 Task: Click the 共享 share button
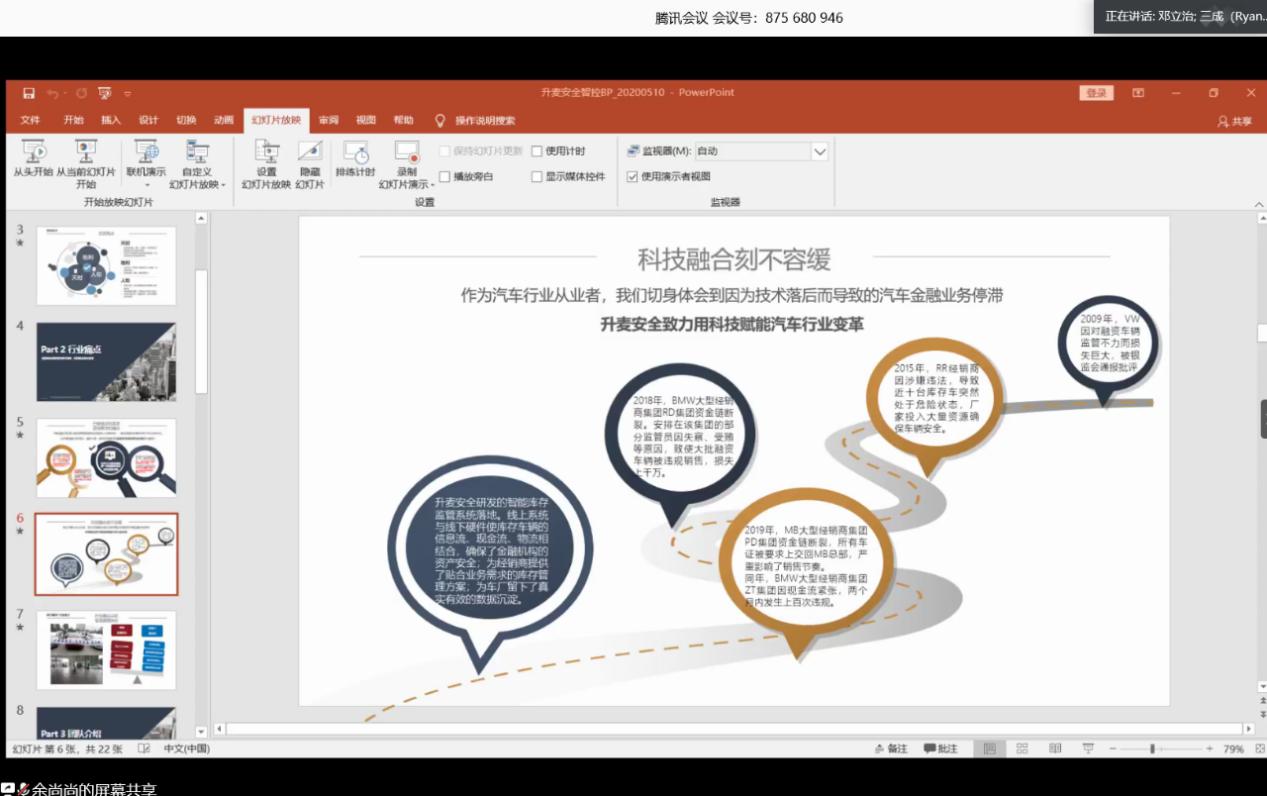(1234, 119)
